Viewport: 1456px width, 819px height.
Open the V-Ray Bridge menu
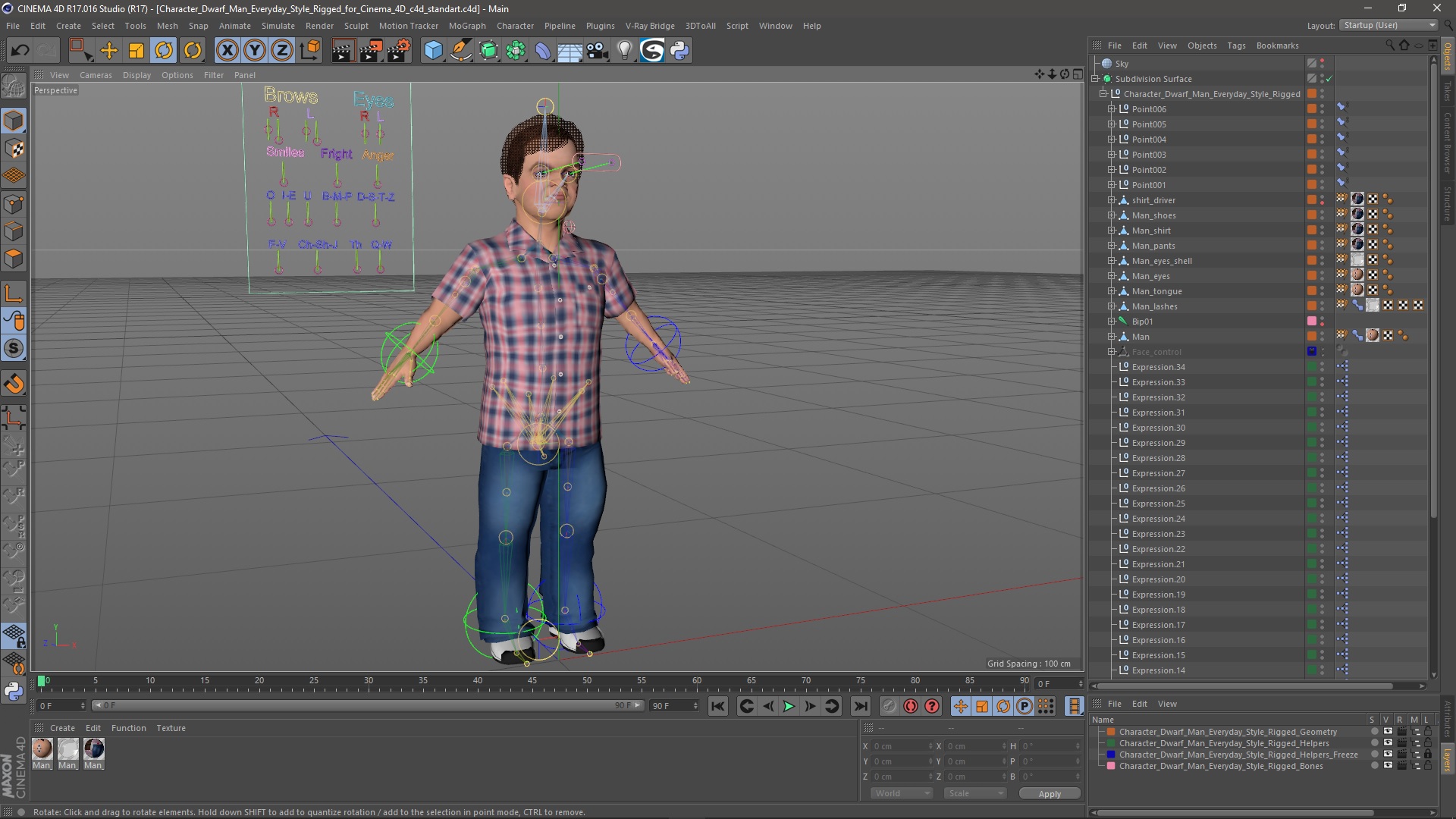[650, 26]
